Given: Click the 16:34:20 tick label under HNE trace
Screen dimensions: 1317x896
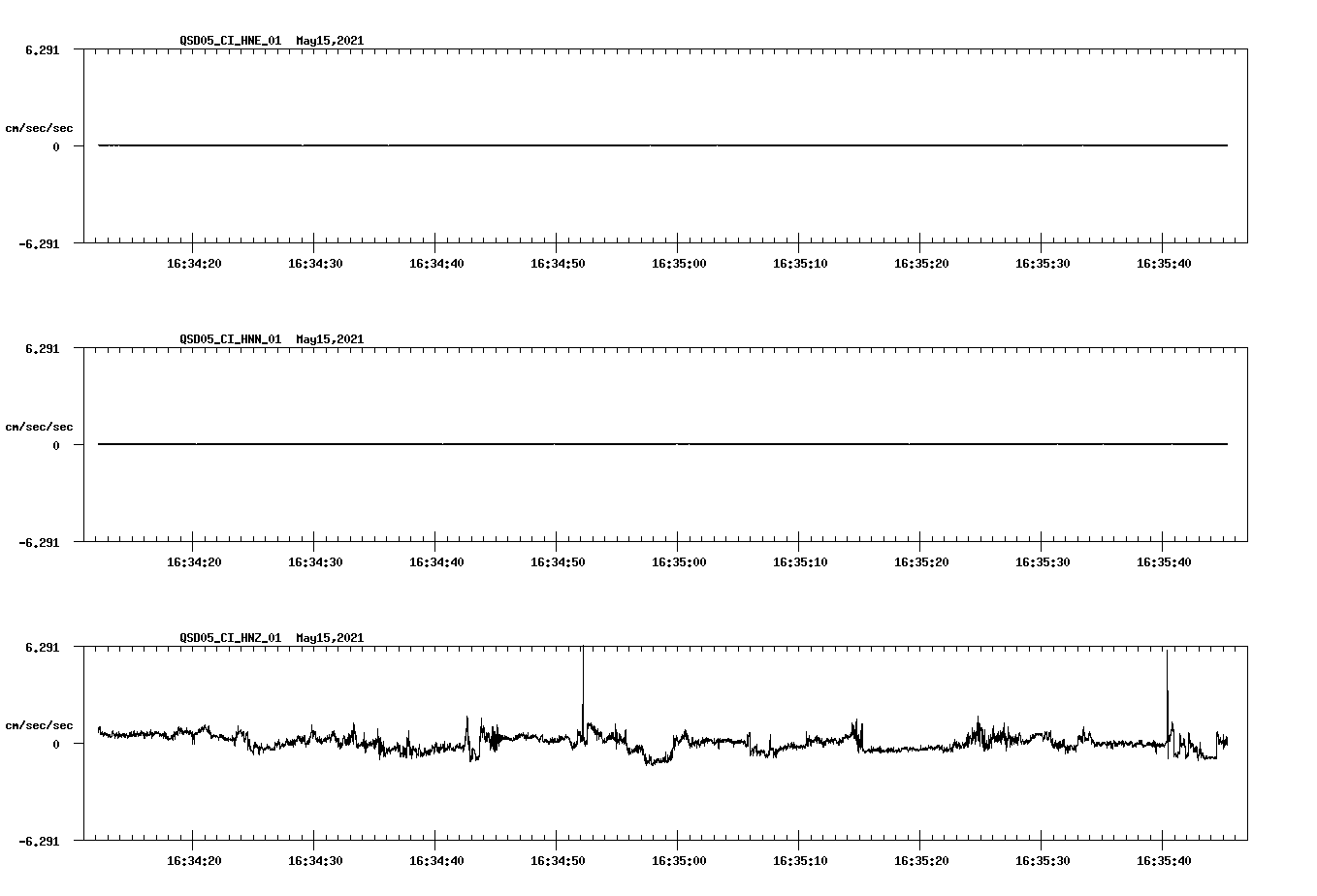Looking at the screenshot, I should coord(194,262).
